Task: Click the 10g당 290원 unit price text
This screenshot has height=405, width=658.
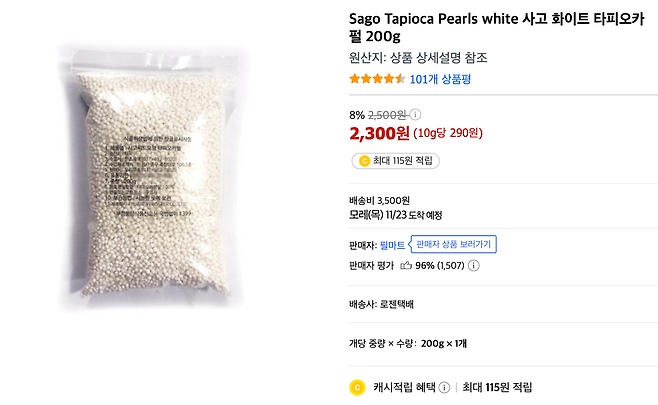Action: [x=448, y=133]
